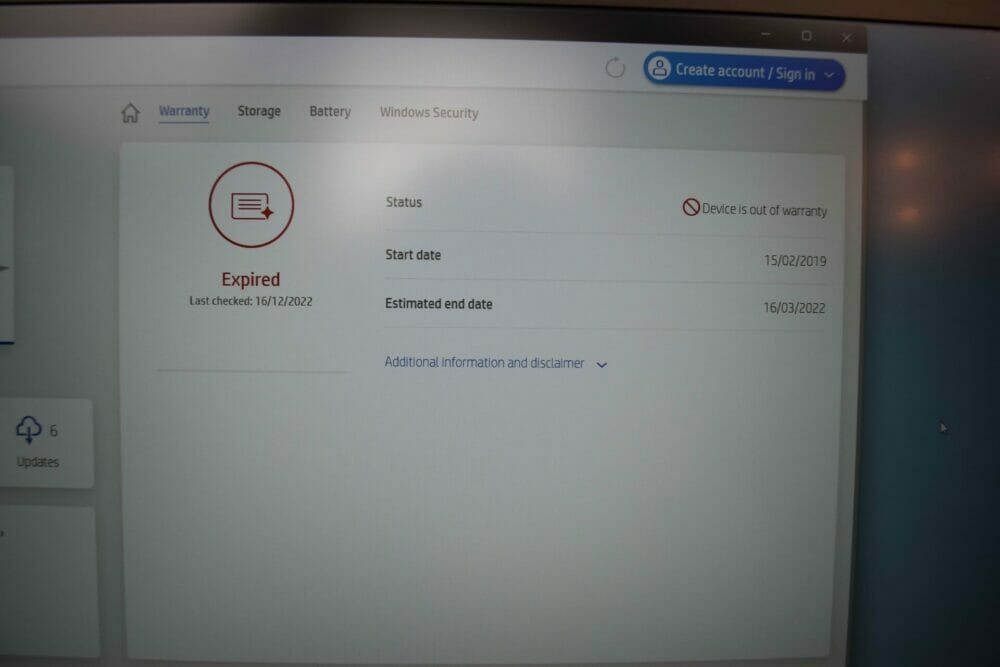This screenshot has width=1000, height=667.
Task: Click the Last checked: 16/12/2022 text
Action: point(251,301)
